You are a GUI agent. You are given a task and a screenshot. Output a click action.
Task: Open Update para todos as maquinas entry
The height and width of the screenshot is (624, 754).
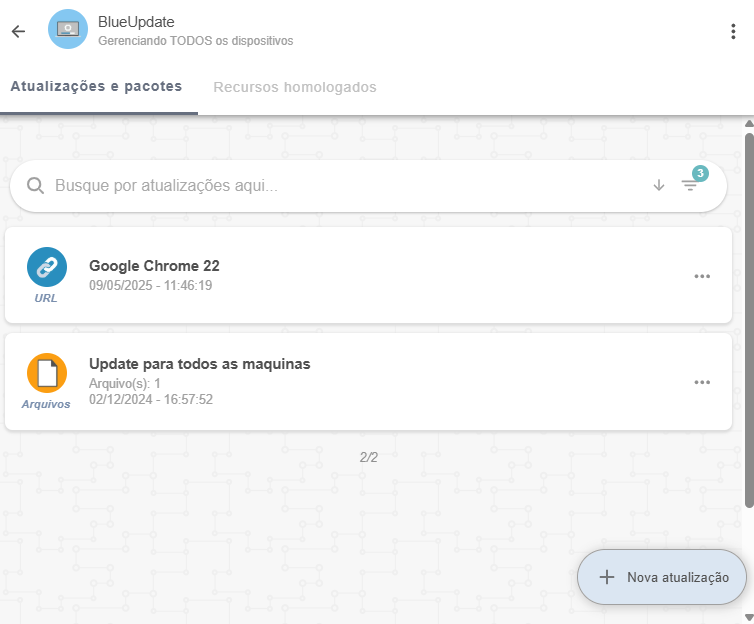click(199, 364)
